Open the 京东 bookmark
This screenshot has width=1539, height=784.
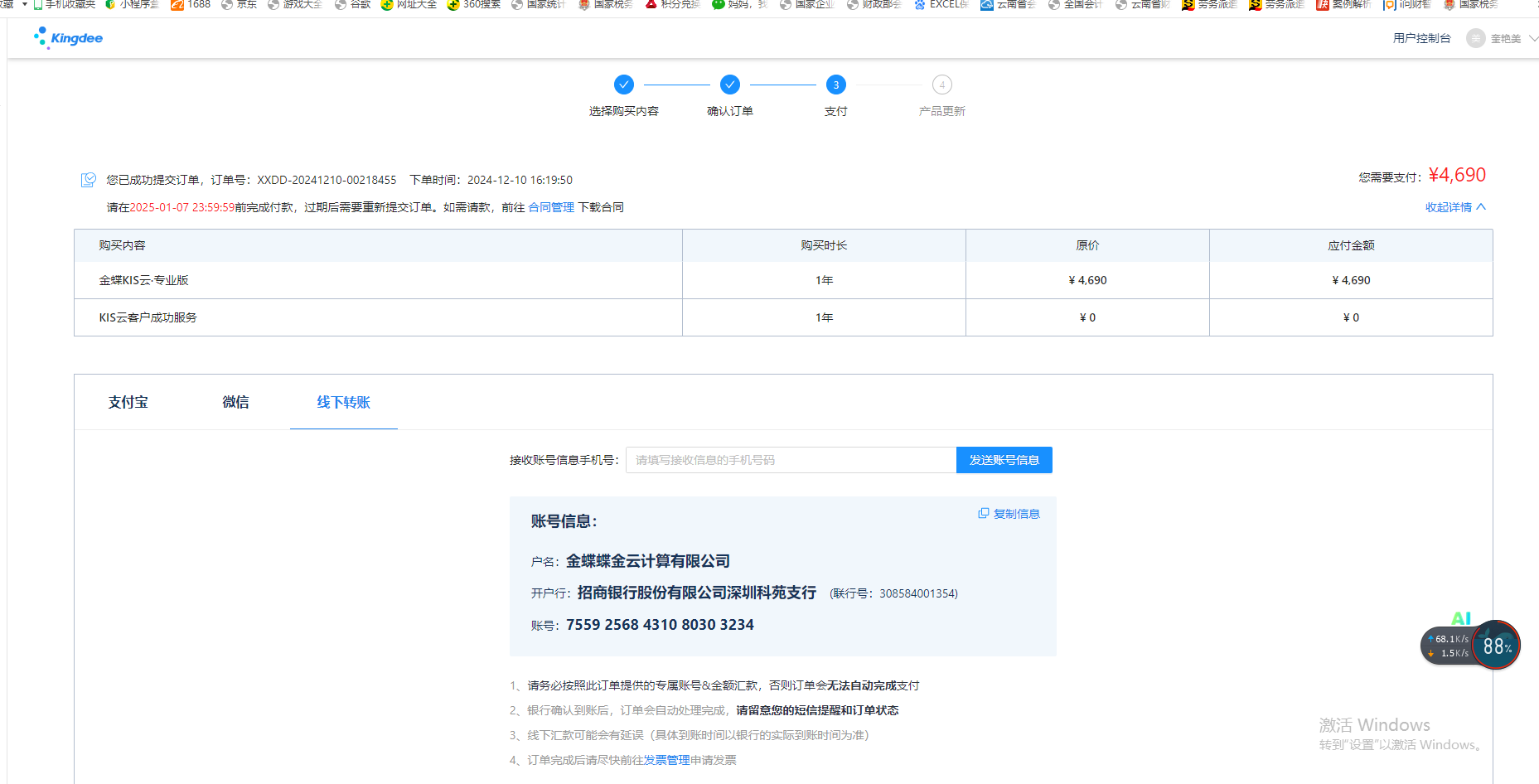click(x=239, y=4)
